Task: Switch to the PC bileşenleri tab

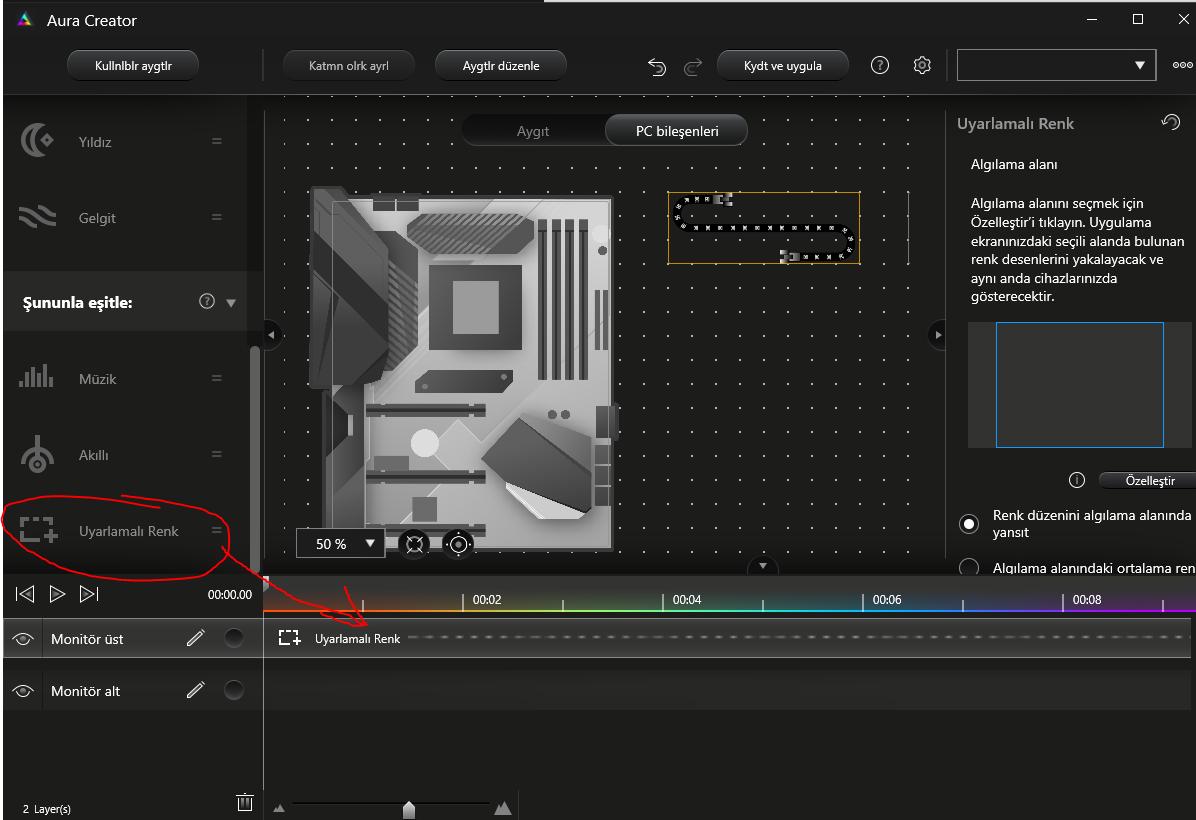Action: (676, 131)
